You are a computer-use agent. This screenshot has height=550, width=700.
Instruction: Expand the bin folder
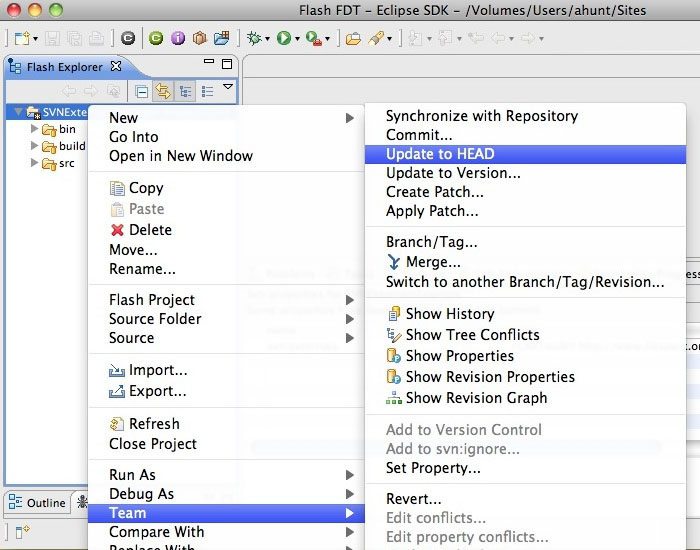coord(34,129)
